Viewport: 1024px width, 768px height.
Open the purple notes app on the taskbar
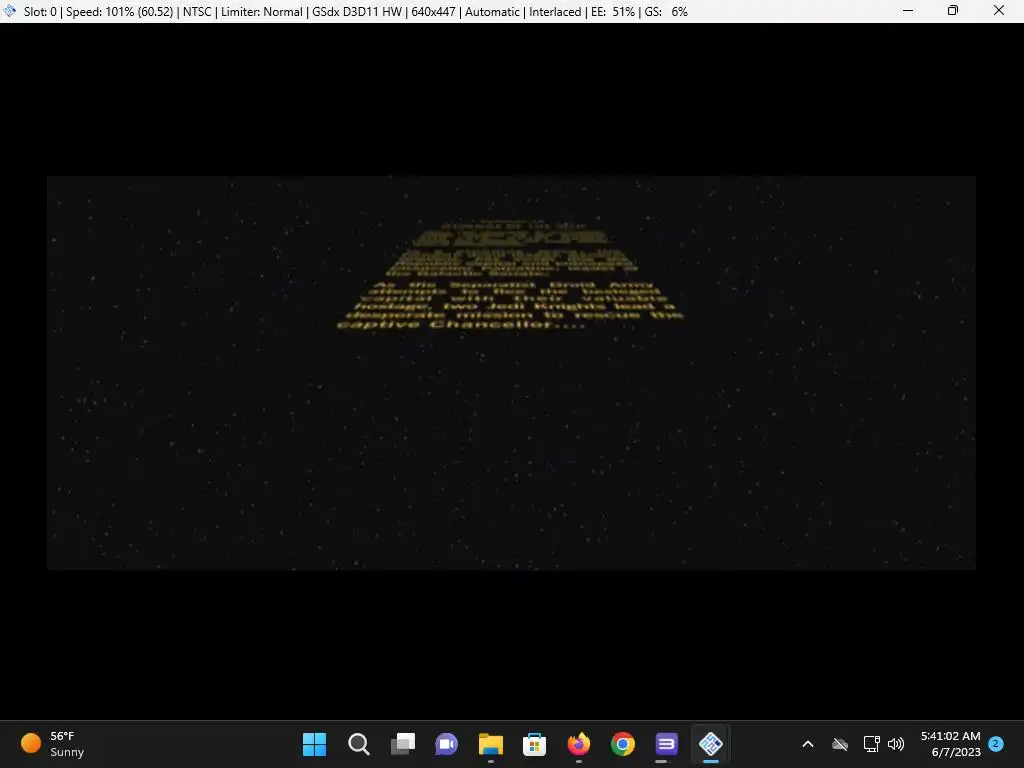[666, 744]
